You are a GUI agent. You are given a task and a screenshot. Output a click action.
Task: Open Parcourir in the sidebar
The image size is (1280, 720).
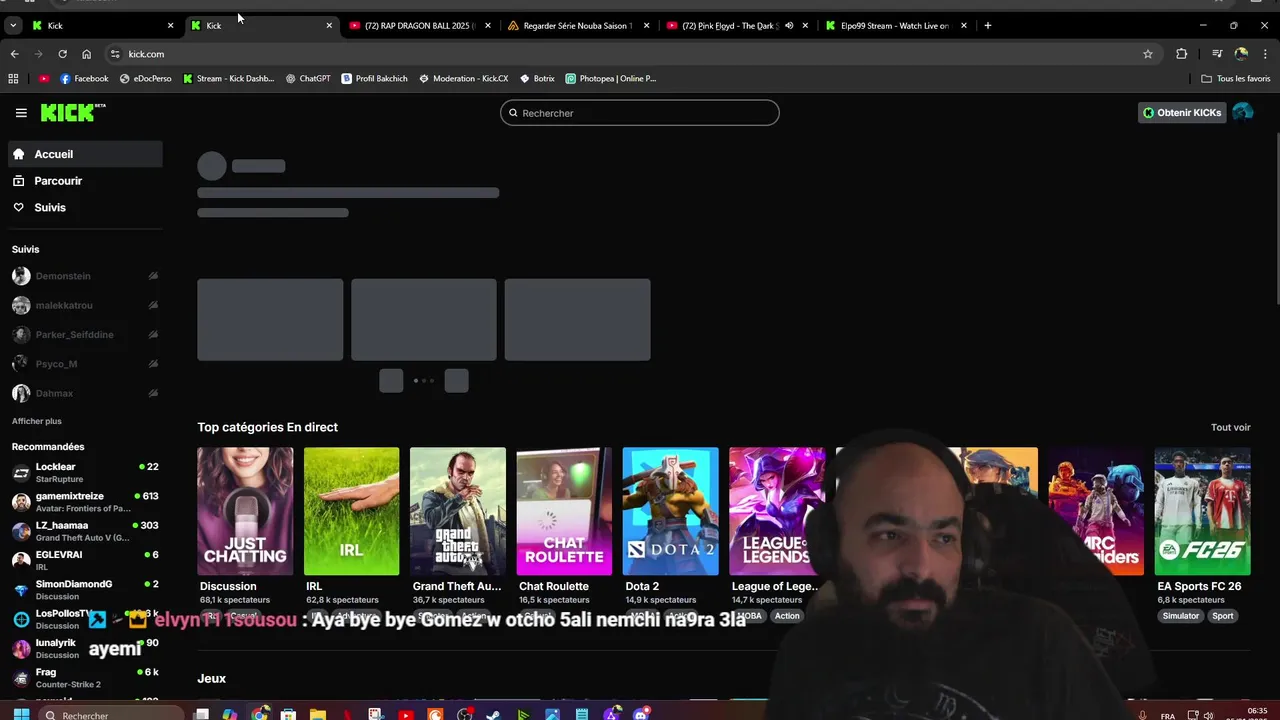pyautogui.click(x=85, y=181)
